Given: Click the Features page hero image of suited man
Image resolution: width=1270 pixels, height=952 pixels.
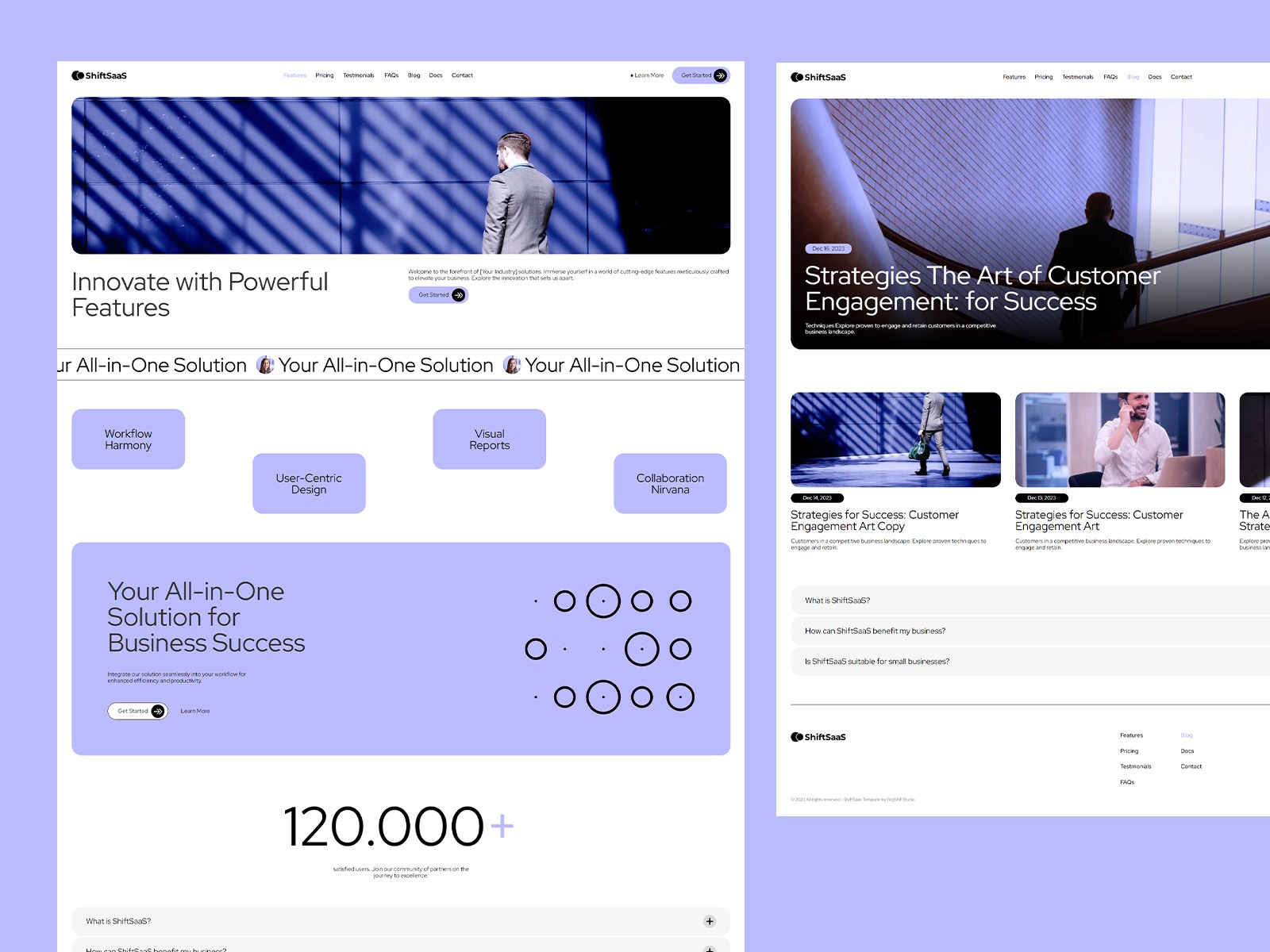Looking at the screenshot, I should tap(401, 175).
